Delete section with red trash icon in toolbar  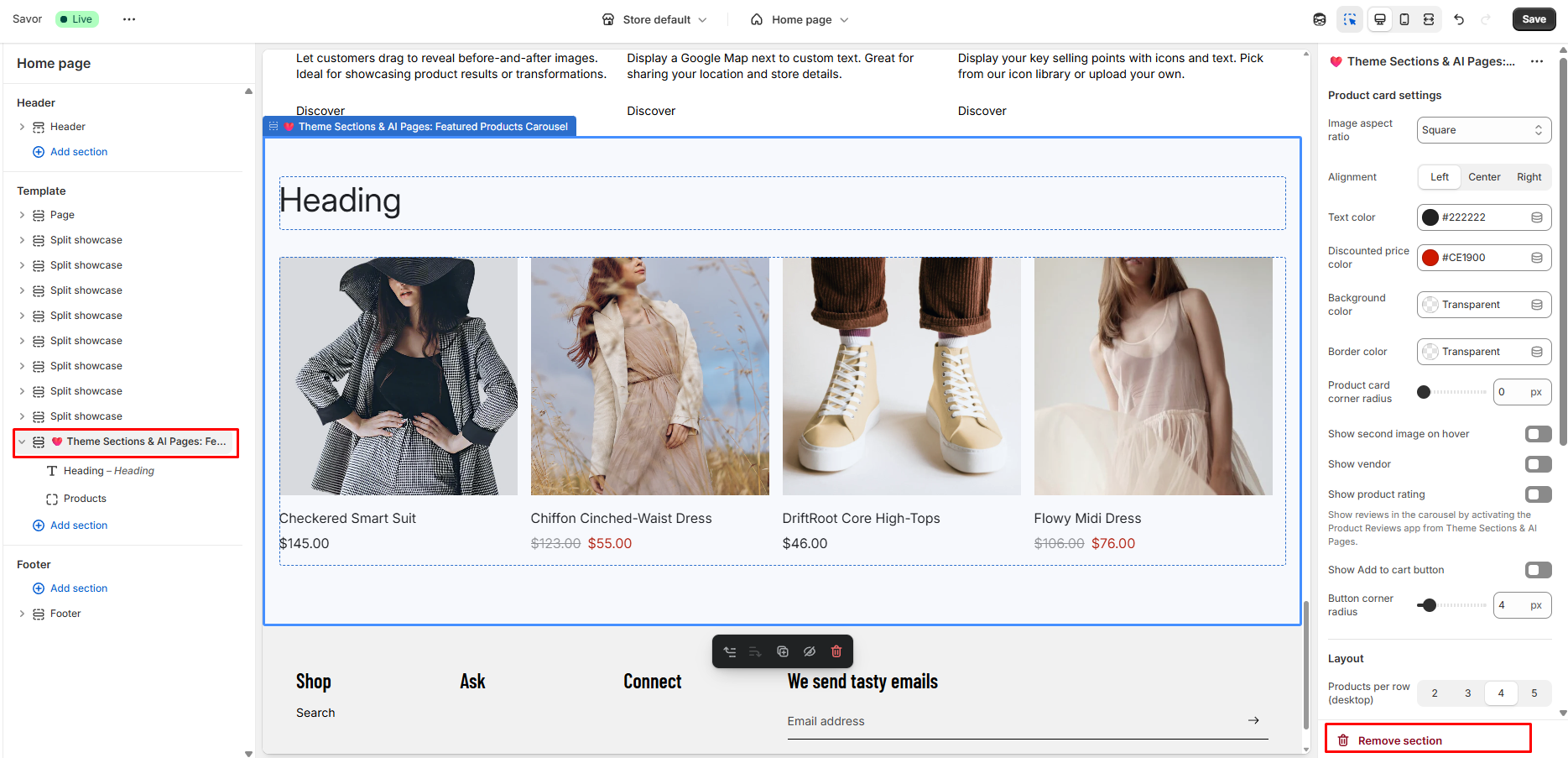[836, 651]
